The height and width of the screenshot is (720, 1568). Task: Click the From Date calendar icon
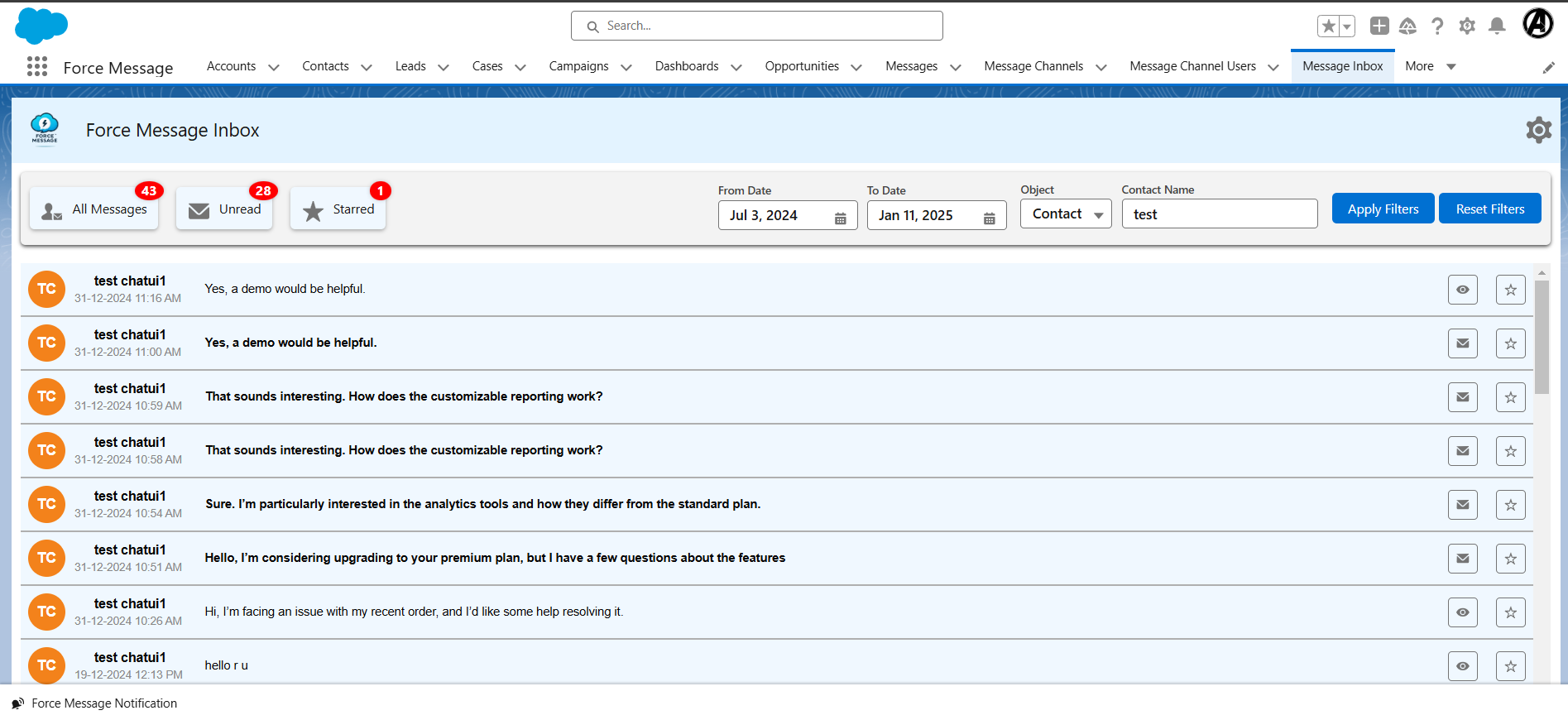coord(840,218)
